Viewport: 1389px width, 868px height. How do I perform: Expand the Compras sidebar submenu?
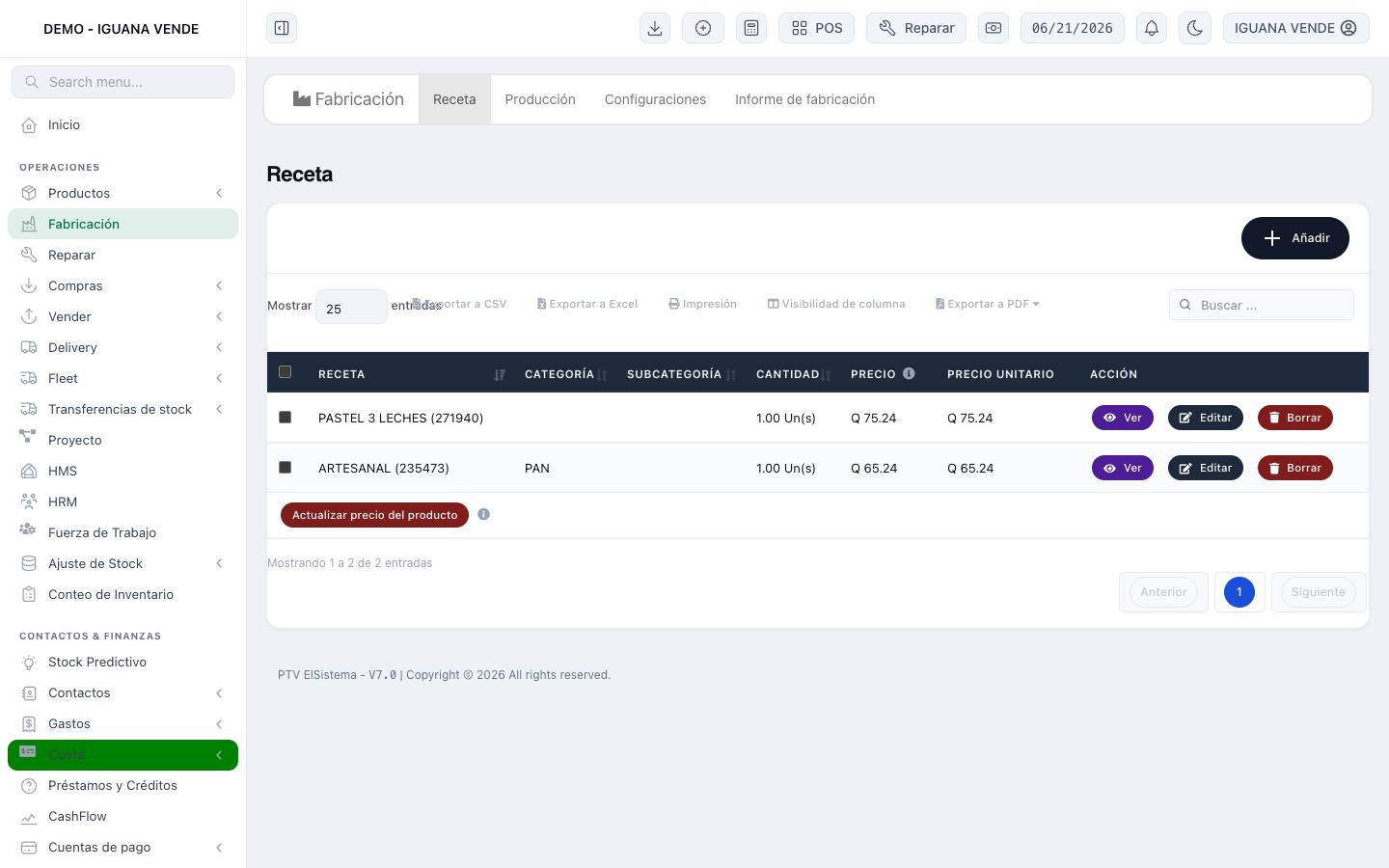(x=123, y=285)
